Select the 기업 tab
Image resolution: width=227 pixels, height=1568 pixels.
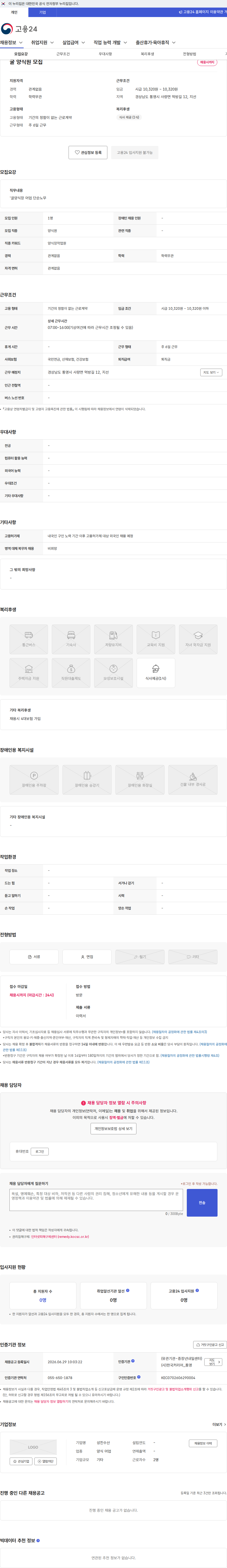tap(43, 12)
